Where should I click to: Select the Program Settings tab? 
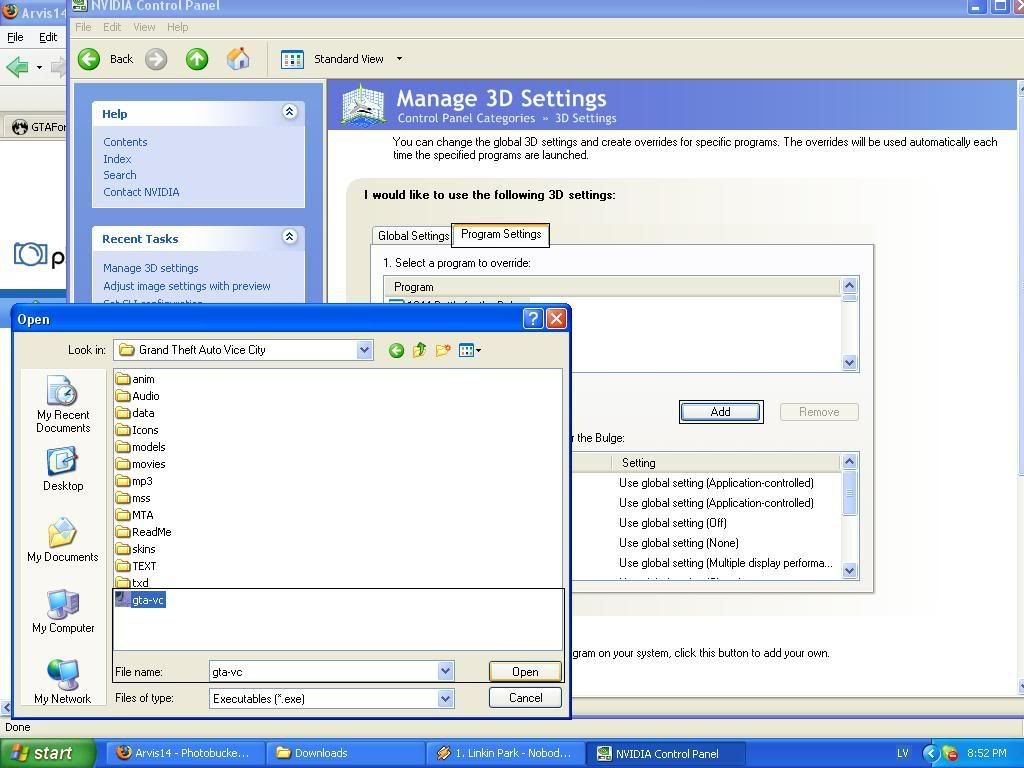(x=501, y=234)
